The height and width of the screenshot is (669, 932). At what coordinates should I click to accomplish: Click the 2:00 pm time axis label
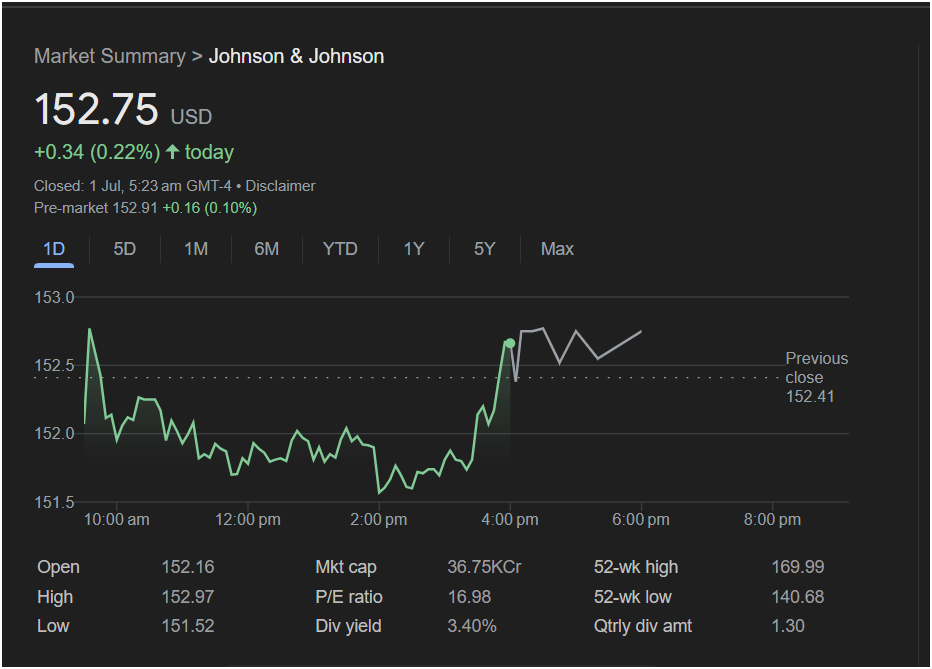pyautogui.click(x=379, y=520)
